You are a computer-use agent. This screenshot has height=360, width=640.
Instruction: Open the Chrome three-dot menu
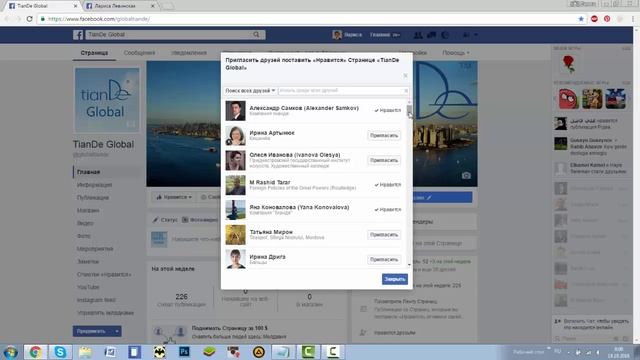(633, 19)
